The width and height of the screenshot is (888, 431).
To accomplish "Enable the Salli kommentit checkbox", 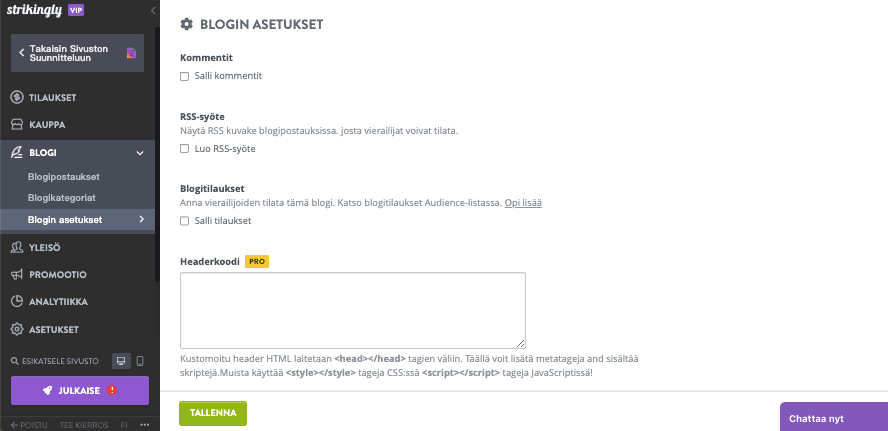I will pos(184,76).
